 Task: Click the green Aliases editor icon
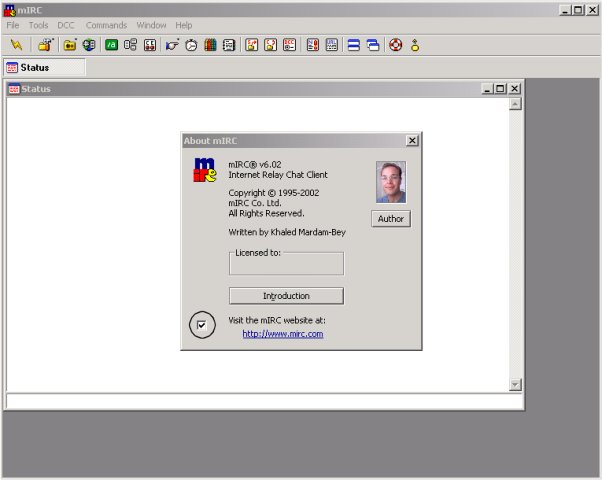point(111,45)
